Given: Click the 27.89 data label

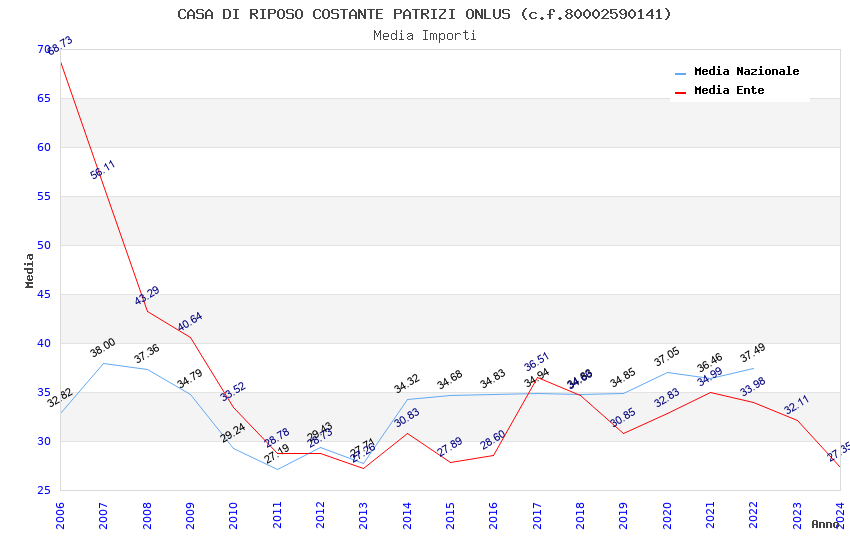Looking at the screenshot, I should [x=450, y=447].
